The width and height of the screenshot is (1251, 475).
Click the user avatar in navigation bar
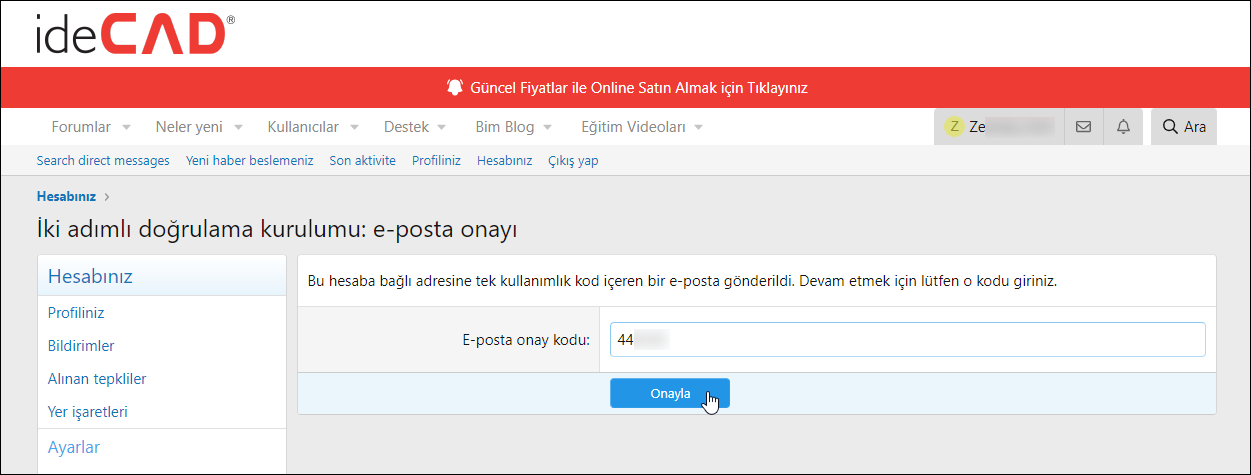(x=955, y=127)
